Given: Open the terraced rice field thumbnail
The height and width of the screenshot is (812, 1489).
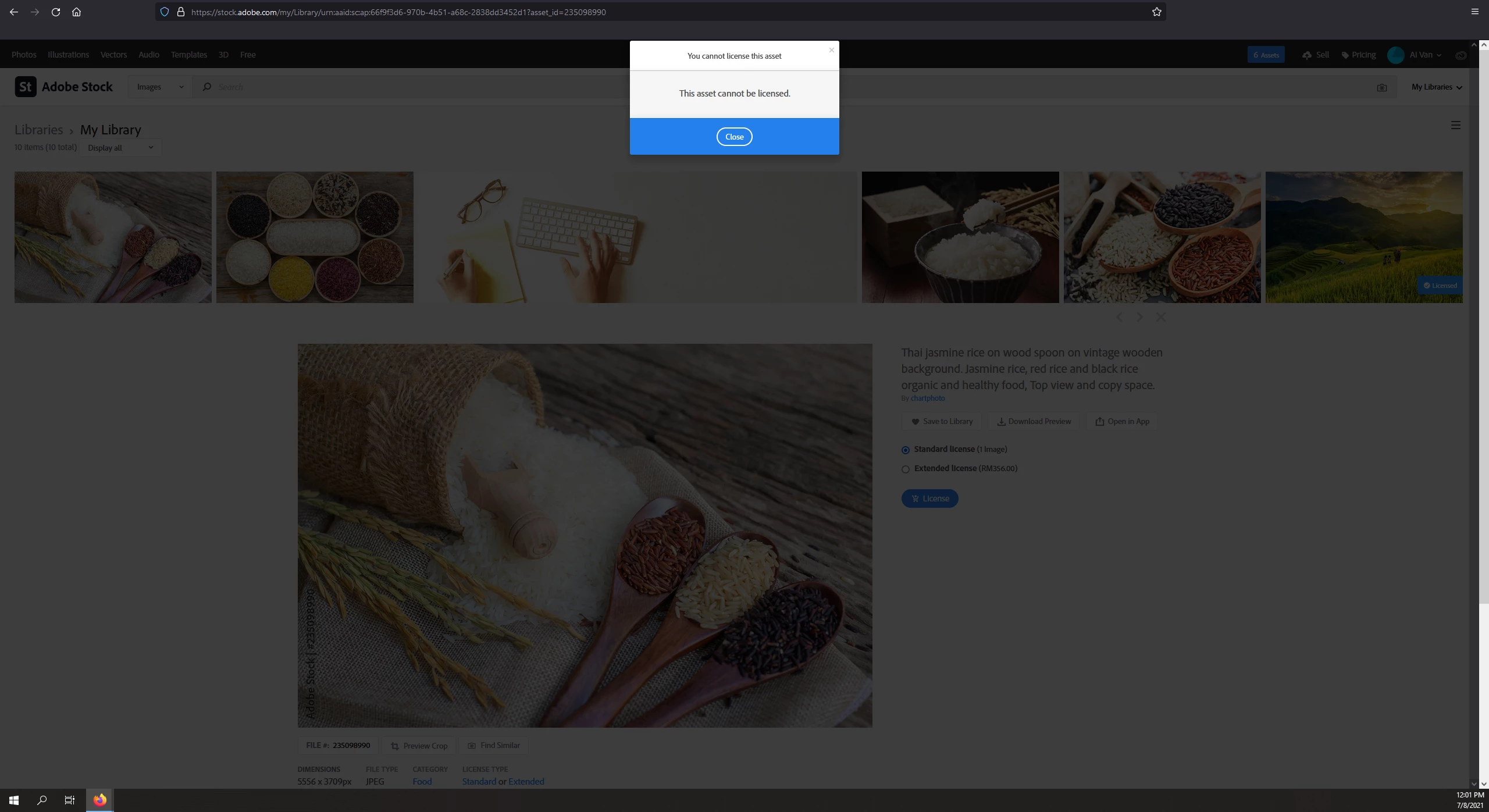Looking at the screenshot, I should [x=1363, y=237].
